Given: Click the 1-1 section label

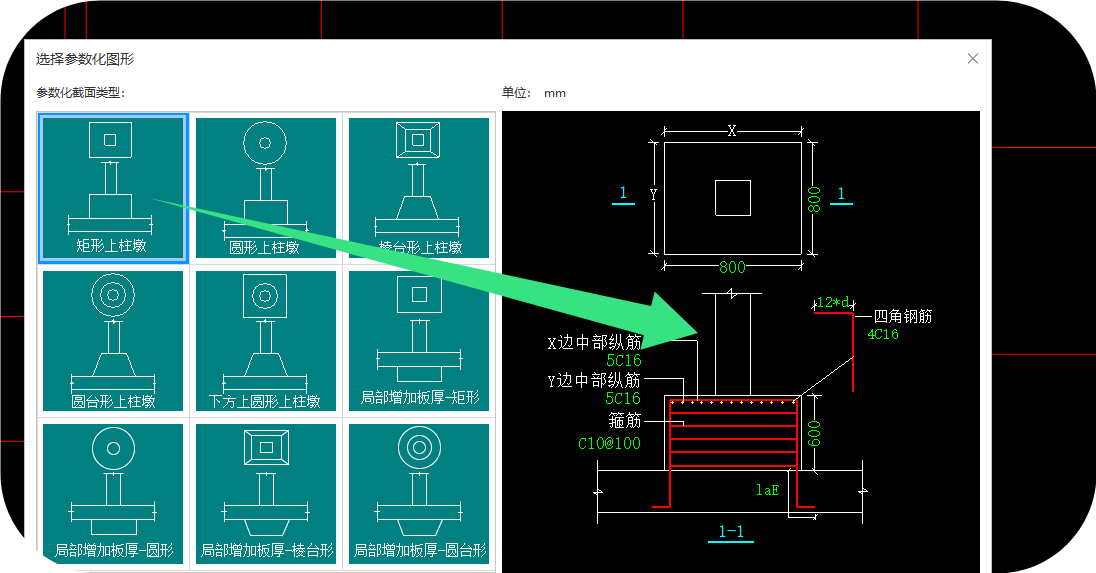Looking at the screenshot, I should pos(731,532).
